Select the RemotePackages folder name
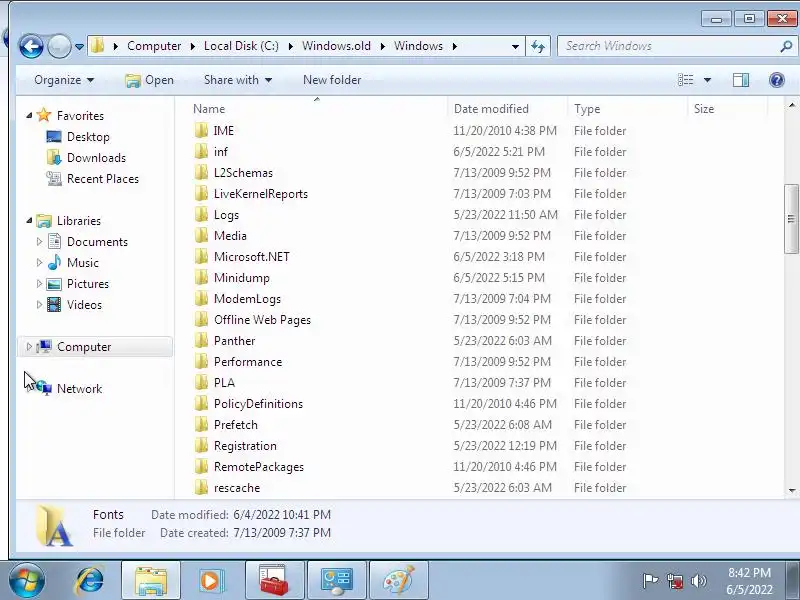This screenshot has width=800, height=600. pos(259,467)
